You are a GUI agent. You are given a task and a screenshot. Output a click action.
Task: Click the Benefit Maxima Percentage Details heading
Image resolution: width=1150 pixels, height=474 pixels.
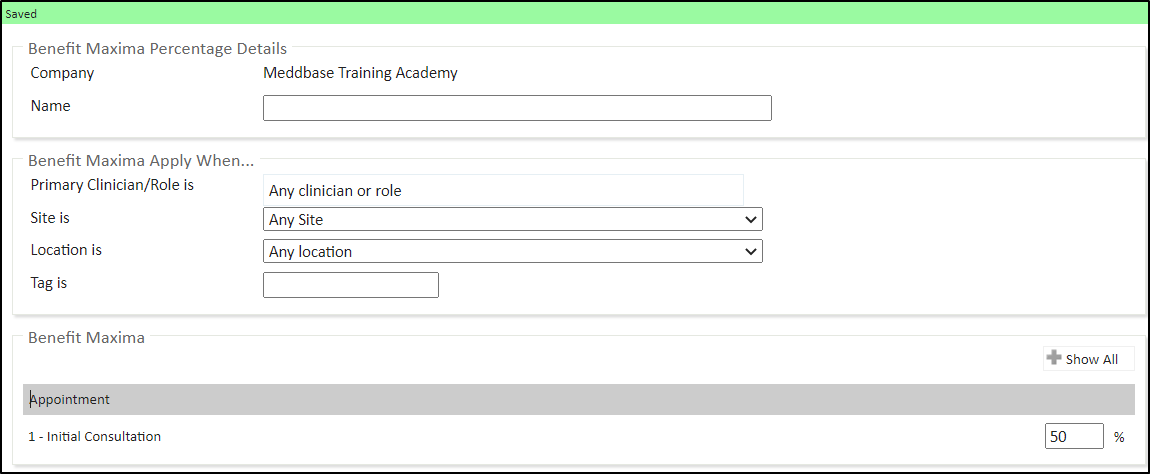coord(157,48)
